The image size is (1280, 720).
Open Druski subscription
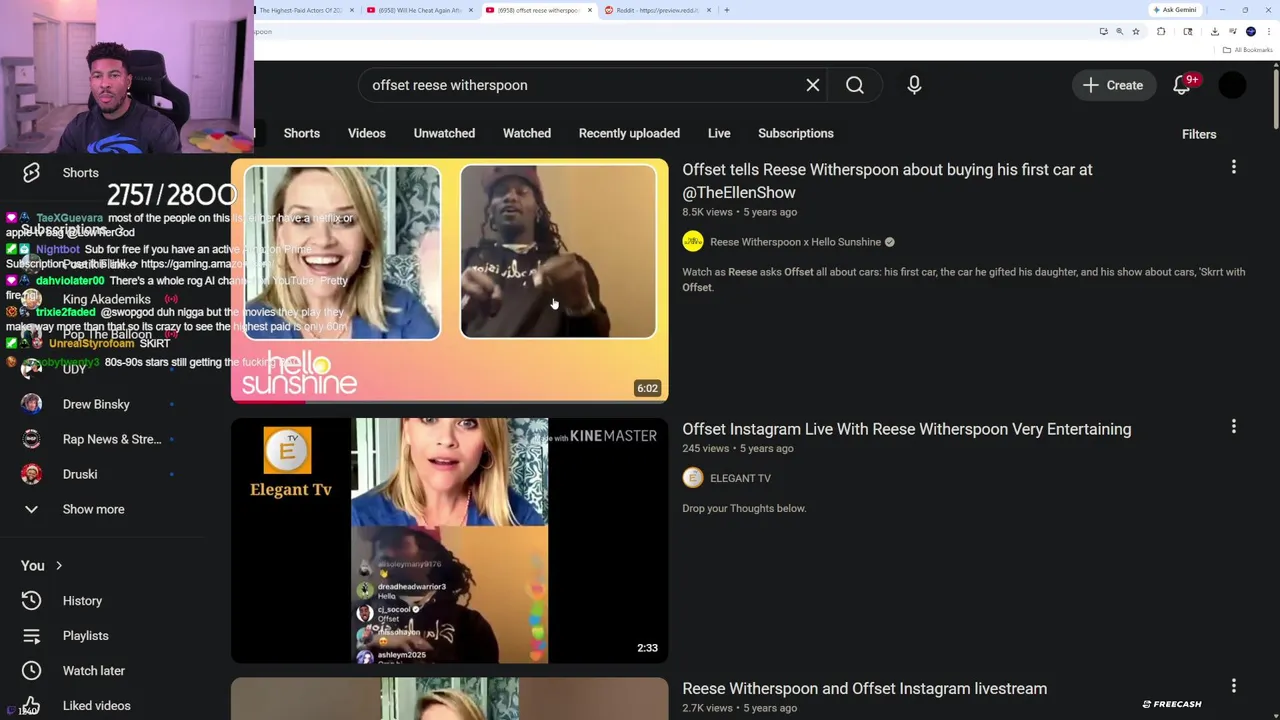(80, 474)
